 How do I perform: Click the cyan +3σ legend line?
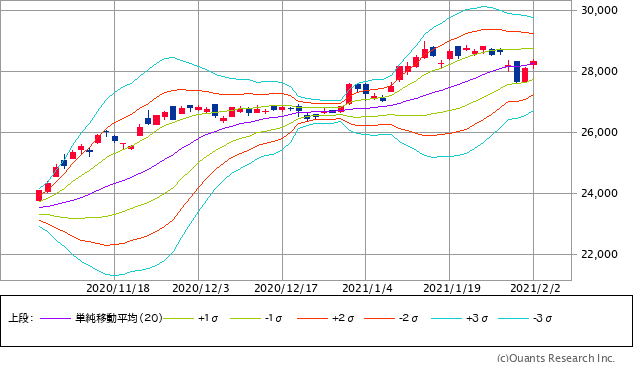[x=446, y=319]
